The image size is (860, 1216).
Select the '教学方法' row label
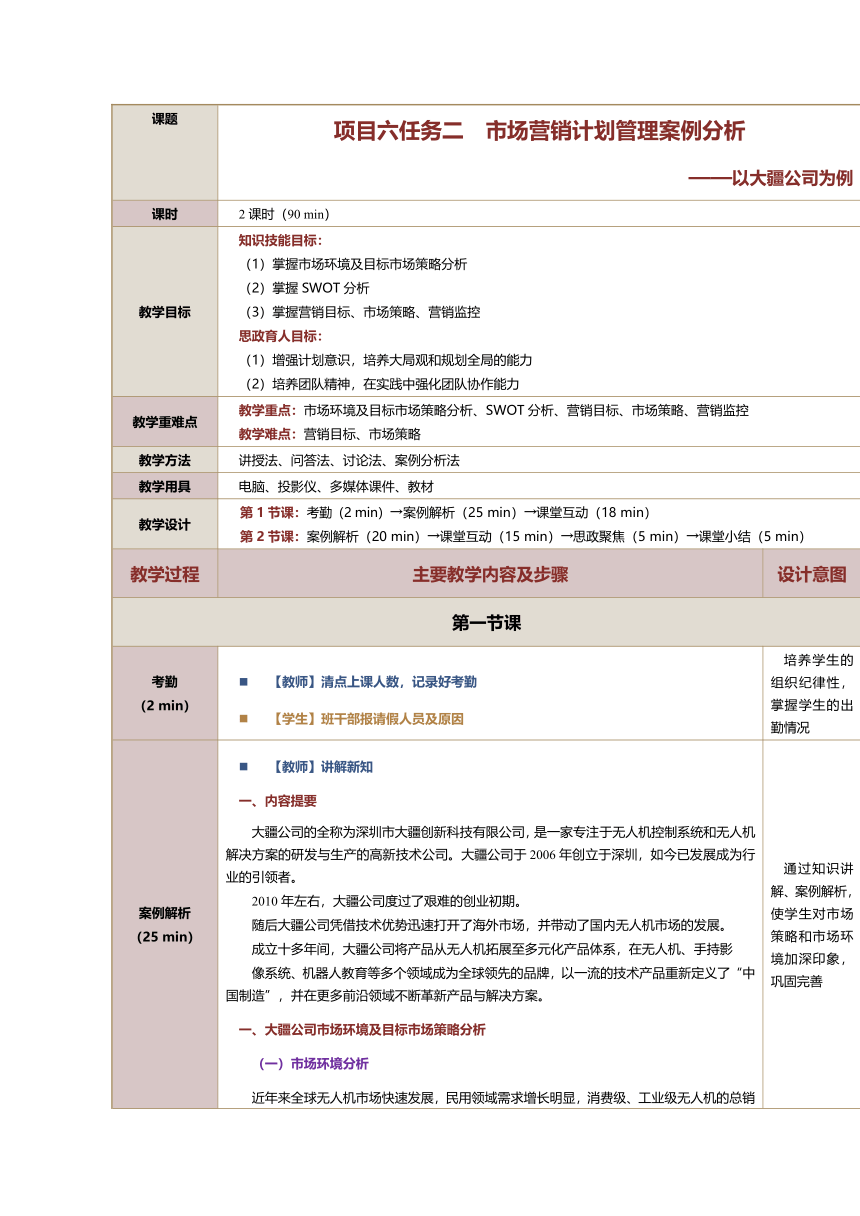click(165, 461)
